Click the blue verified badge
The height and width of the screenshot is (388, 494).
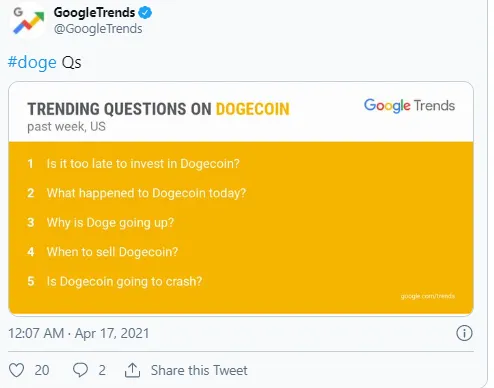click(x=145, y=13)
